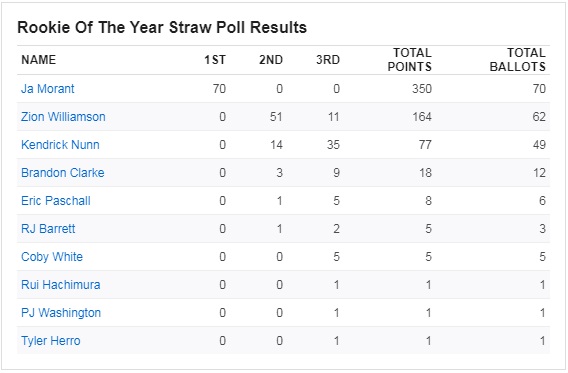Click the Rookie Of The Year title

click(x=162, y=28)
